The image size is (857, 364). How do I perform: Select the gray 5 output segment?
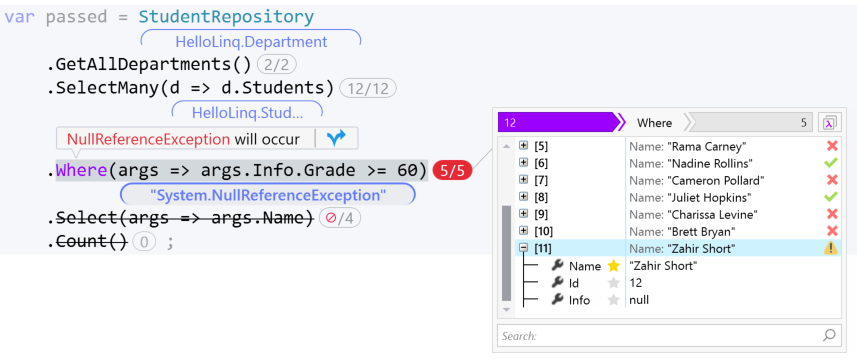tap(750, 122)
